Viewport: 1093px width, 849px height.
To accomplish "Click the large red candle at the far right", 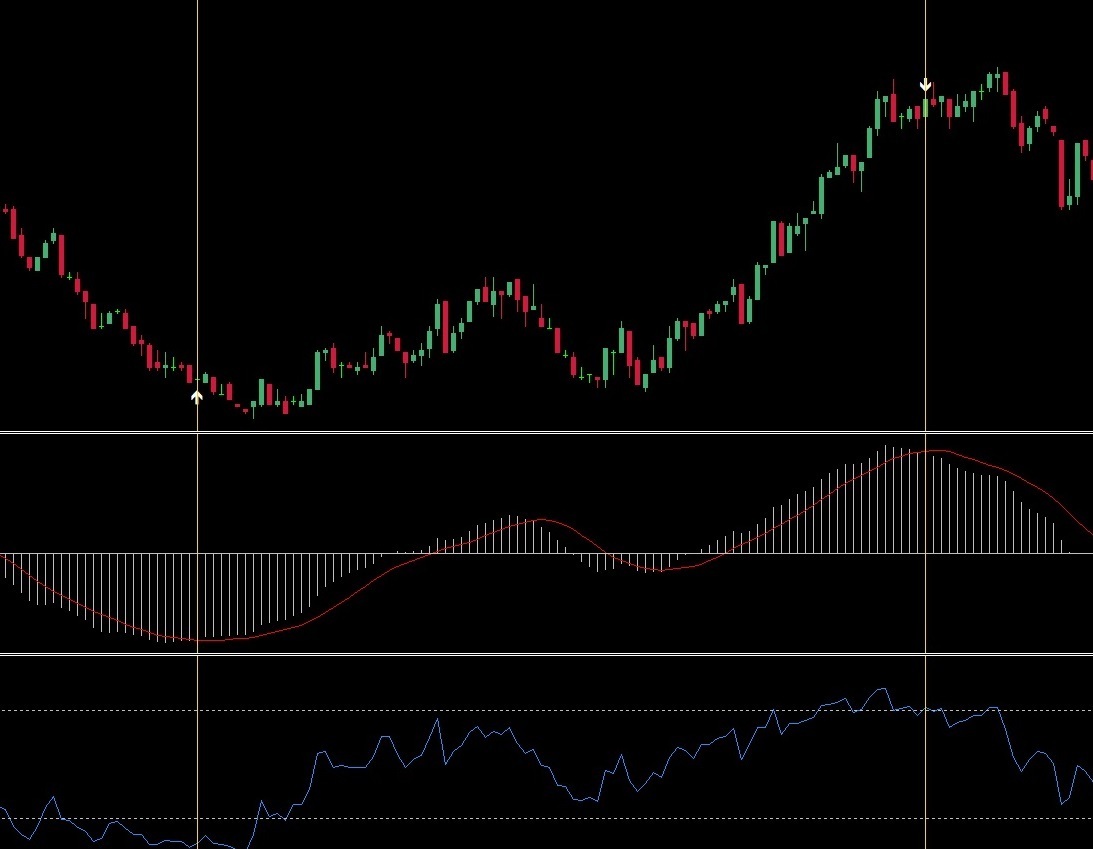I will [1062, 173].
